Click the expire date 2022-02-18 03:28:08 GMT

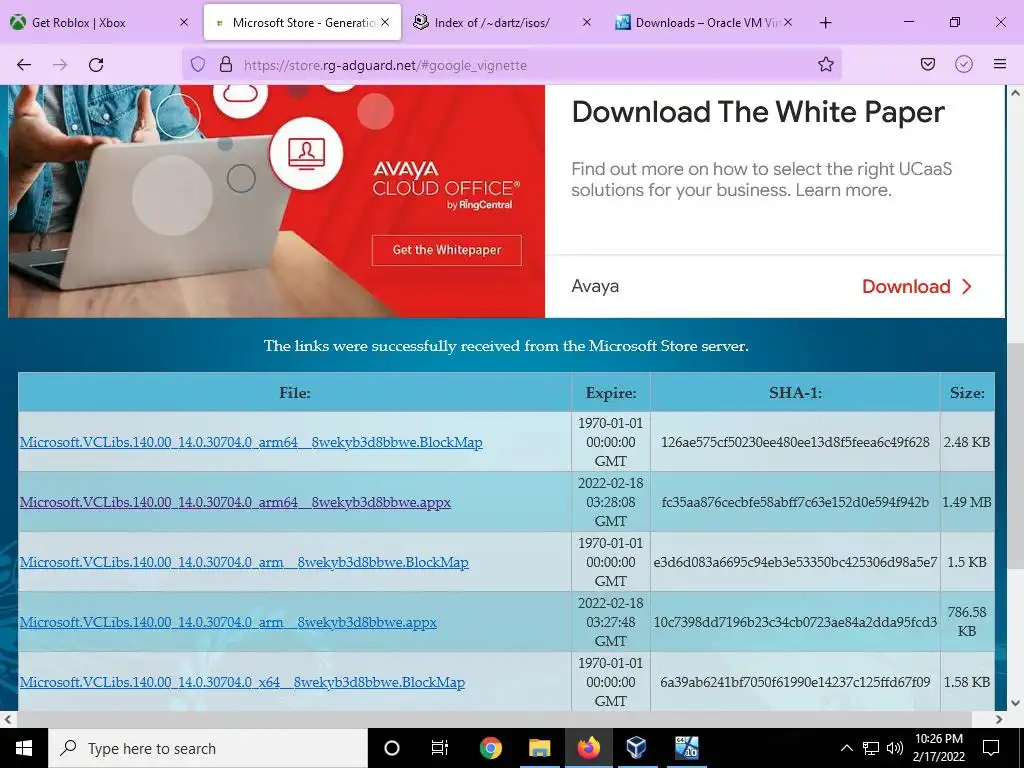[611, 502]
